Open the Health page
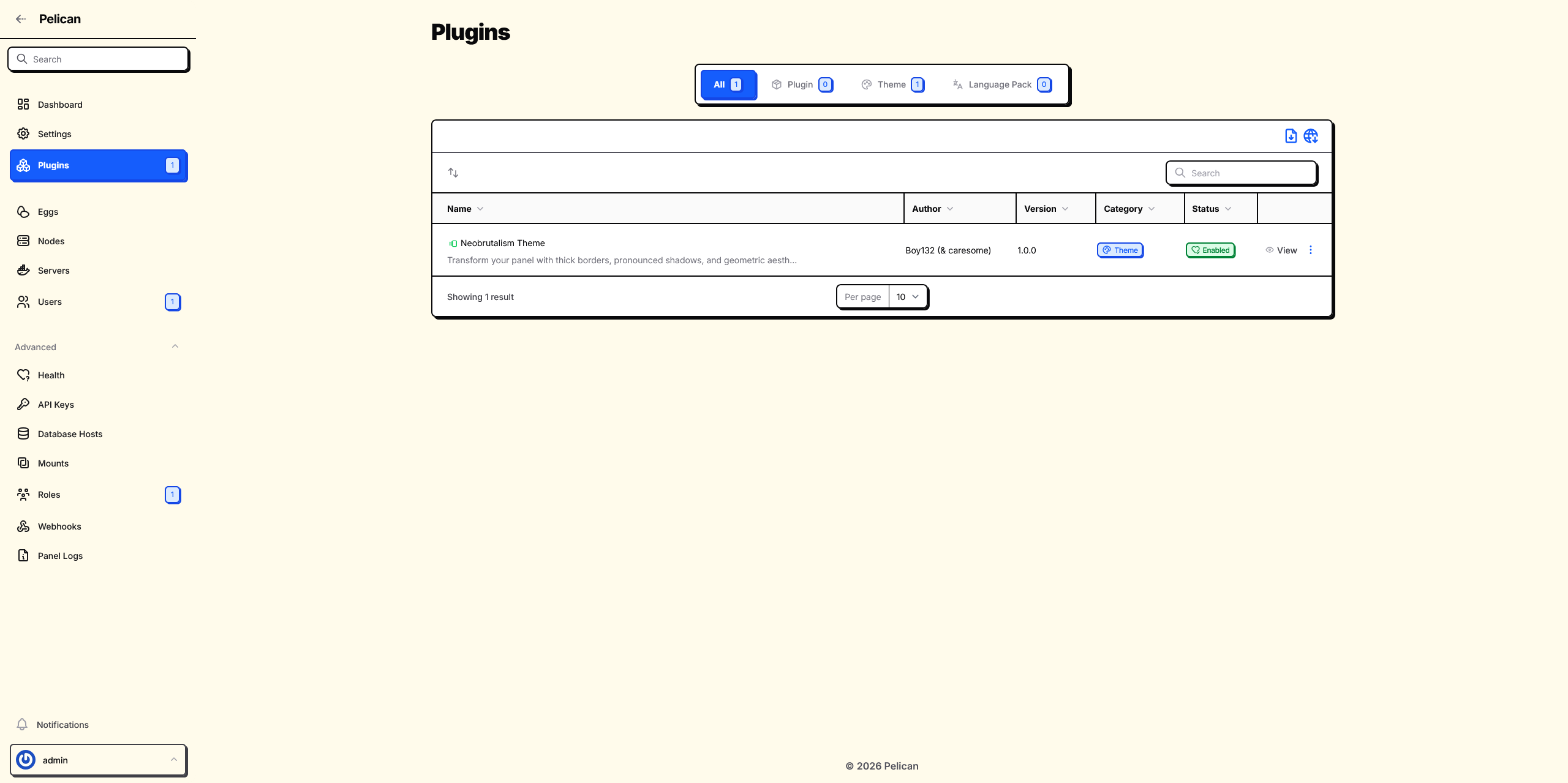This screenshot has height=783, width=1568. 98,375
